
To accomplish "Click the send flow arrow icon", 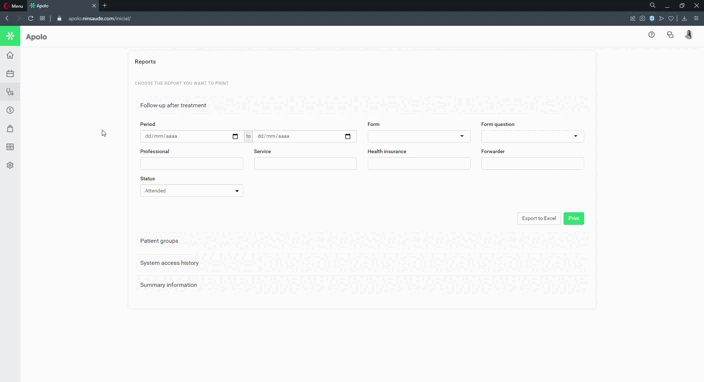I will point(661,18).
